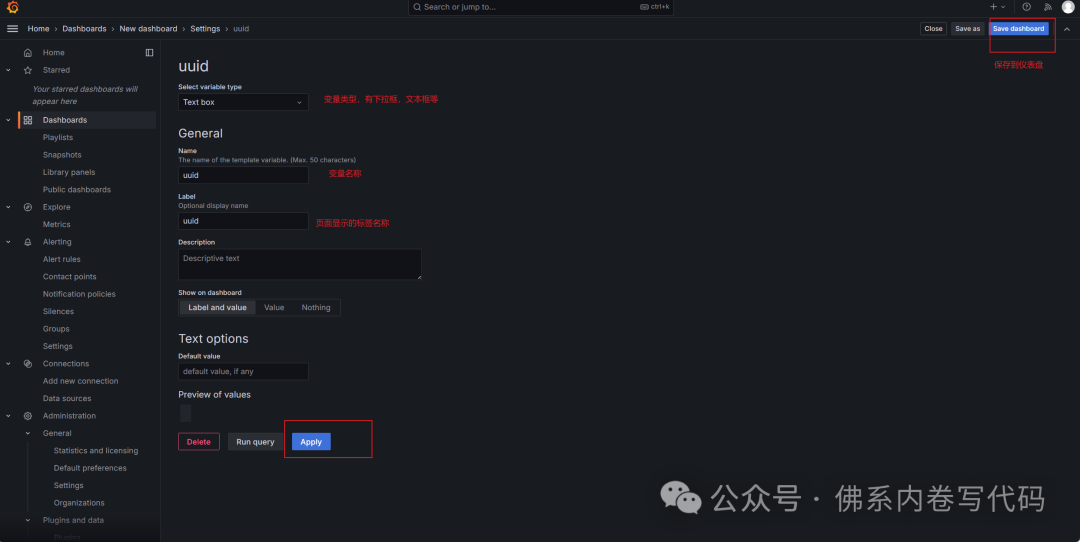Screen dimensions: 1080x542
Task: Open Default preferences
Action: click(x=90, y=468)
